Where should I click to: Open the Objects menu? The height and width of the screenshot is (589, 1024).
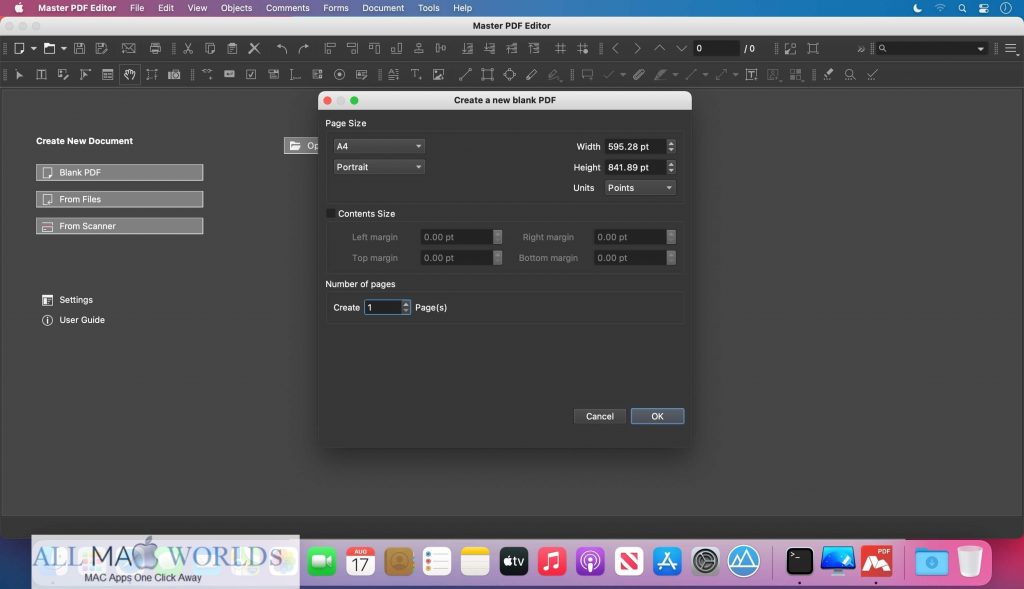coord(236,8)
